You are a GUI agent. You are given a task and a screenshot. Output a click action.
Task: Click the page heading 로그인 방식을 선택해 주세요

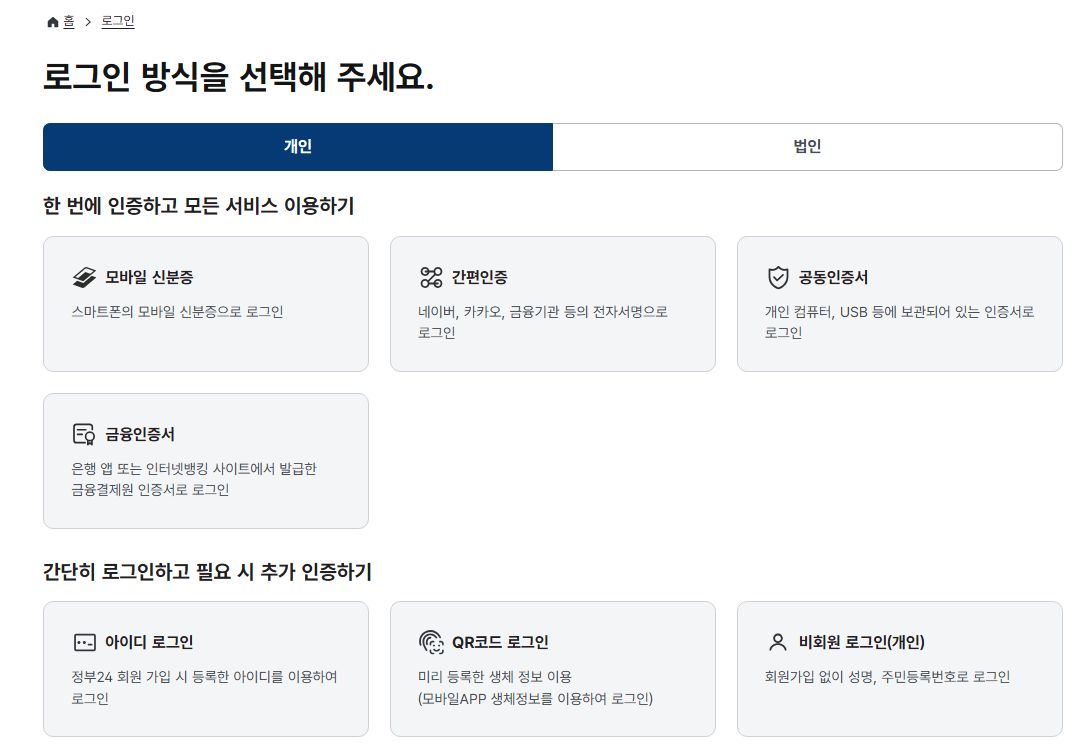[235, 74]
